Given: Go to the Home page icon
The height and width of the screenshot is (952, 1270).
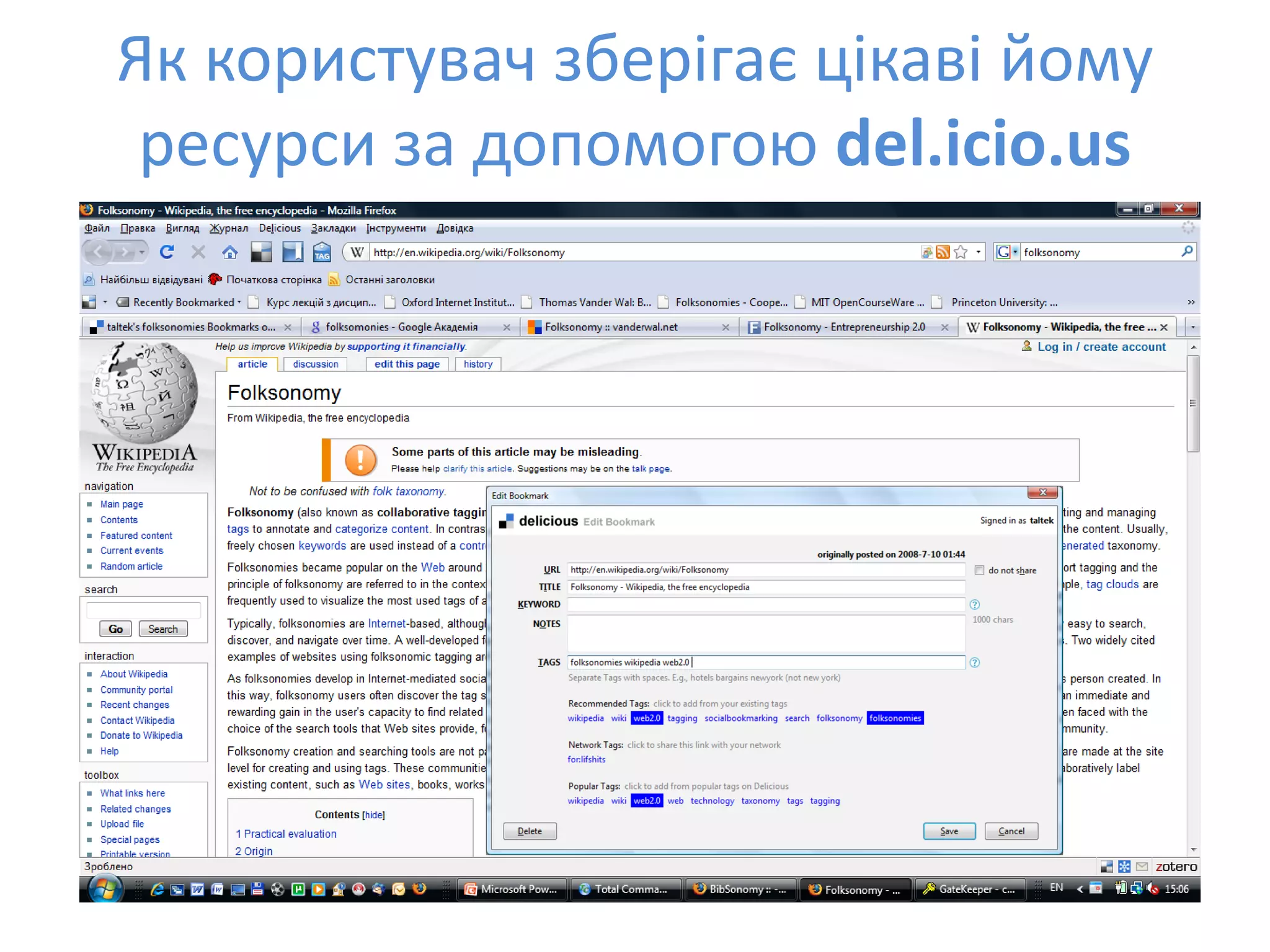Looking at the screenshot, I should coord(230,252).
